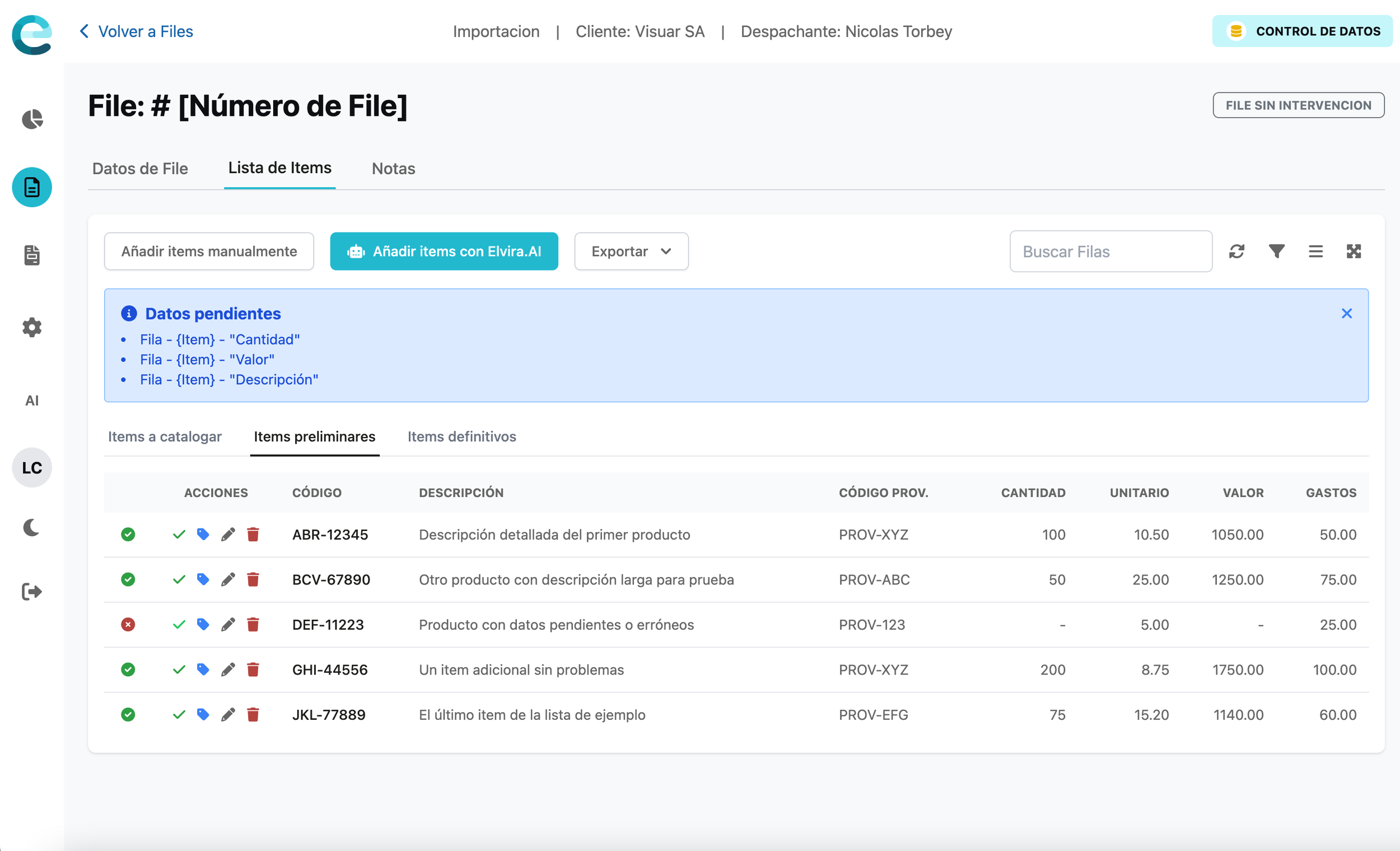Switch to the Notas tab
This screenshot has height=851, width=1400.
point(393,169)
